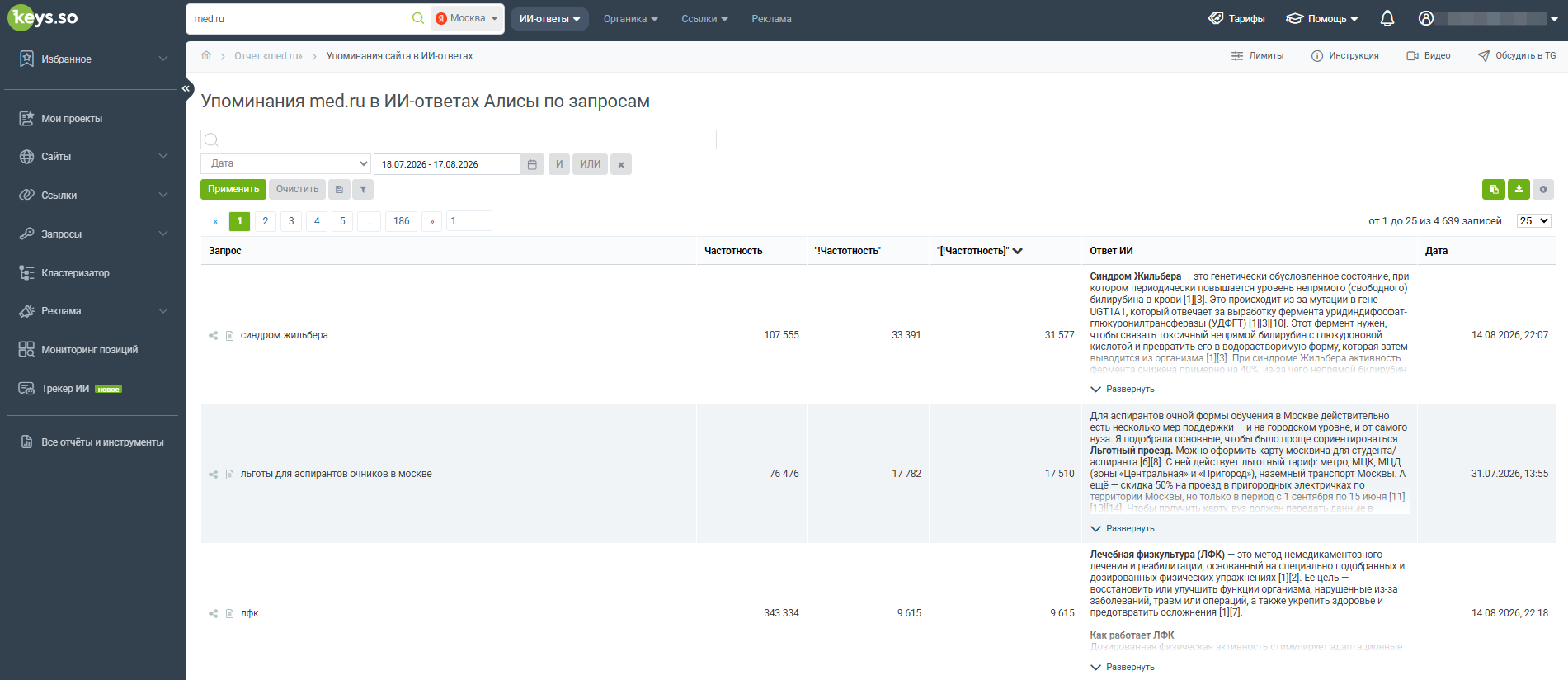Click the query search field above the filters
Image resolution: width=1568 pixels, height=680 pixels.
pyautogui.click(x=459, y=139)
